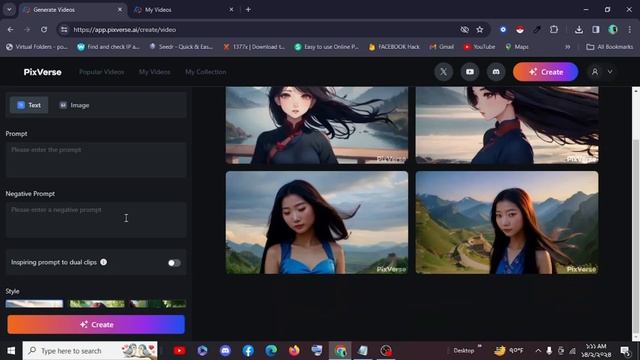The height and width of the screenshot is (360, 640).
Task: Select the Text mode tab
Action: point(29,105)
